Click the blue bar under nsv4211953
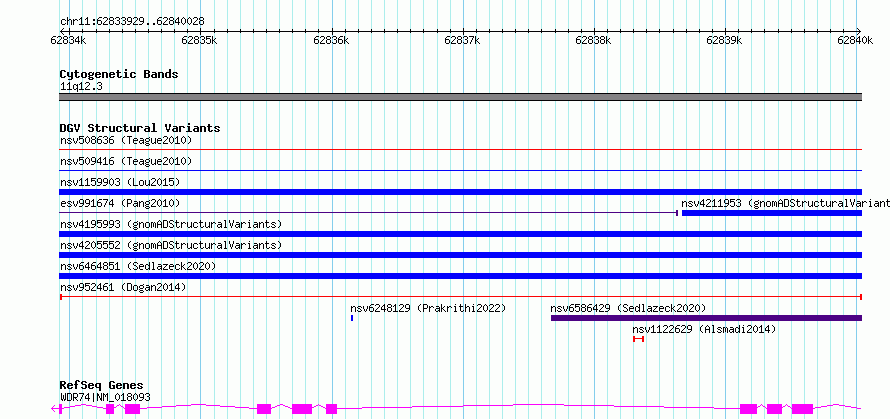890x419 pixels. click(772, 213)
